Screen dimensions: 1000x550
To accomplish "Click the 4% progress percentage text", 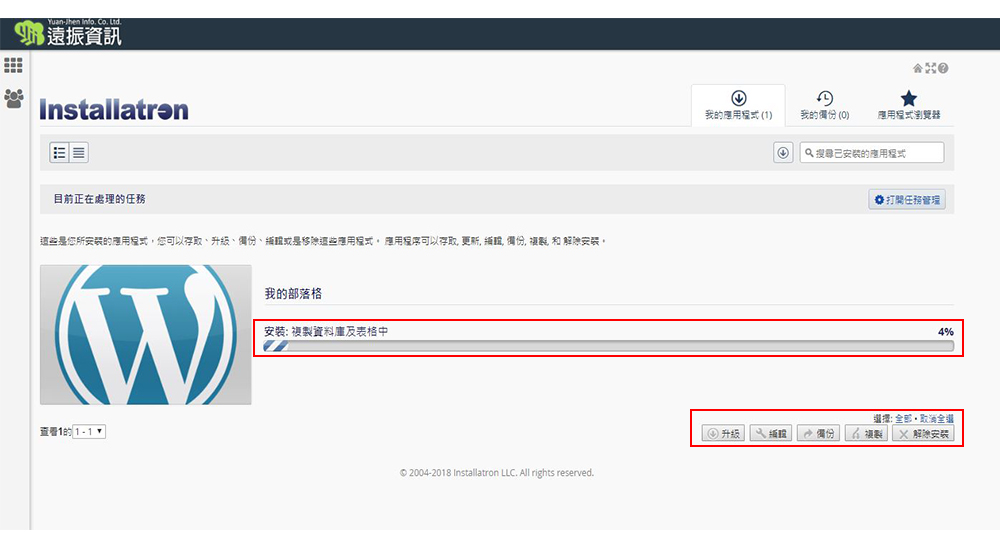I will 945,332.
